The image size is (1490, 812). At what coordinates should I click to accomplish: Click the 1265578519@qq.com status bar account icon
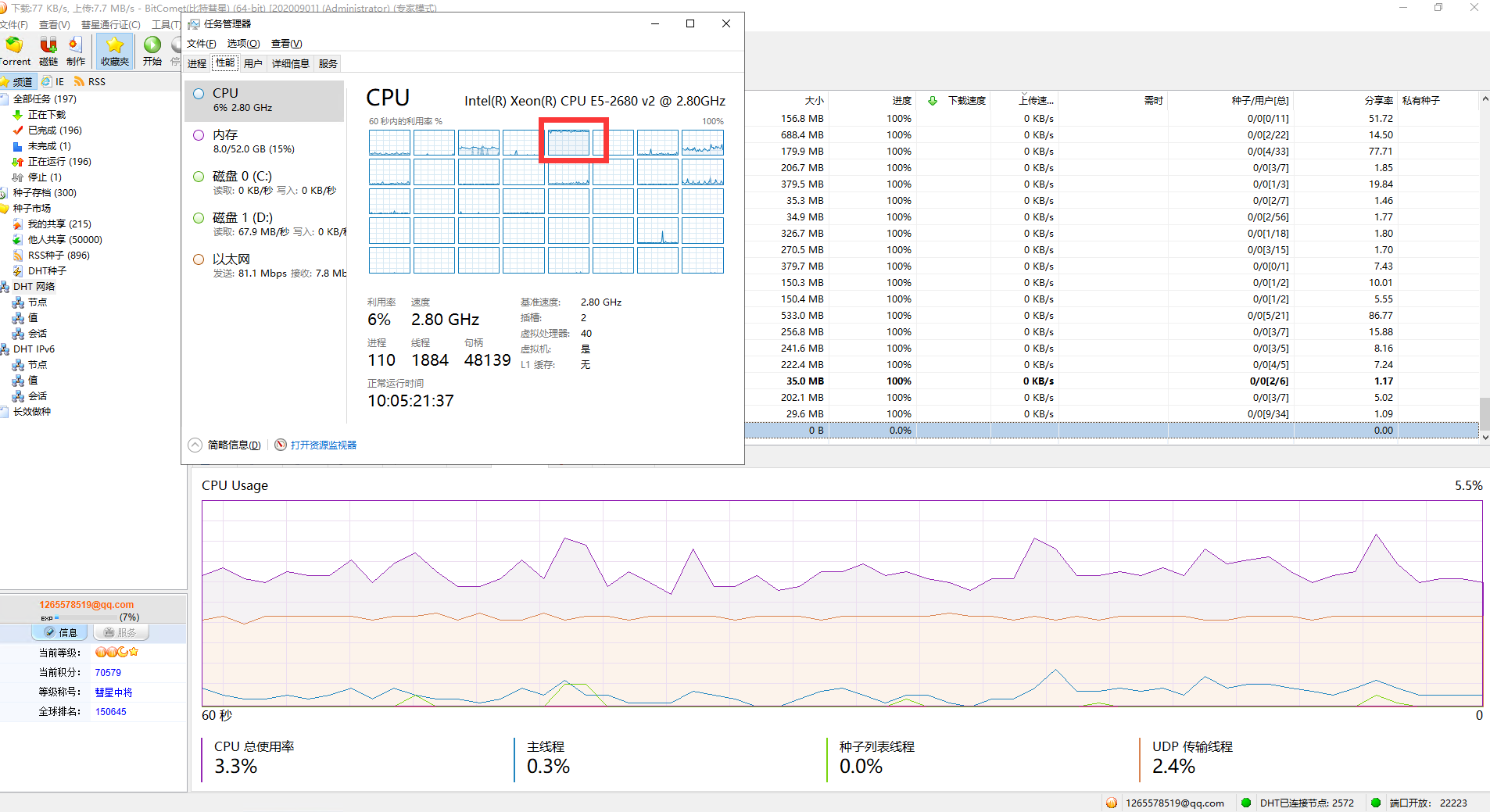pyautogui.click(x=1112, y=803)
